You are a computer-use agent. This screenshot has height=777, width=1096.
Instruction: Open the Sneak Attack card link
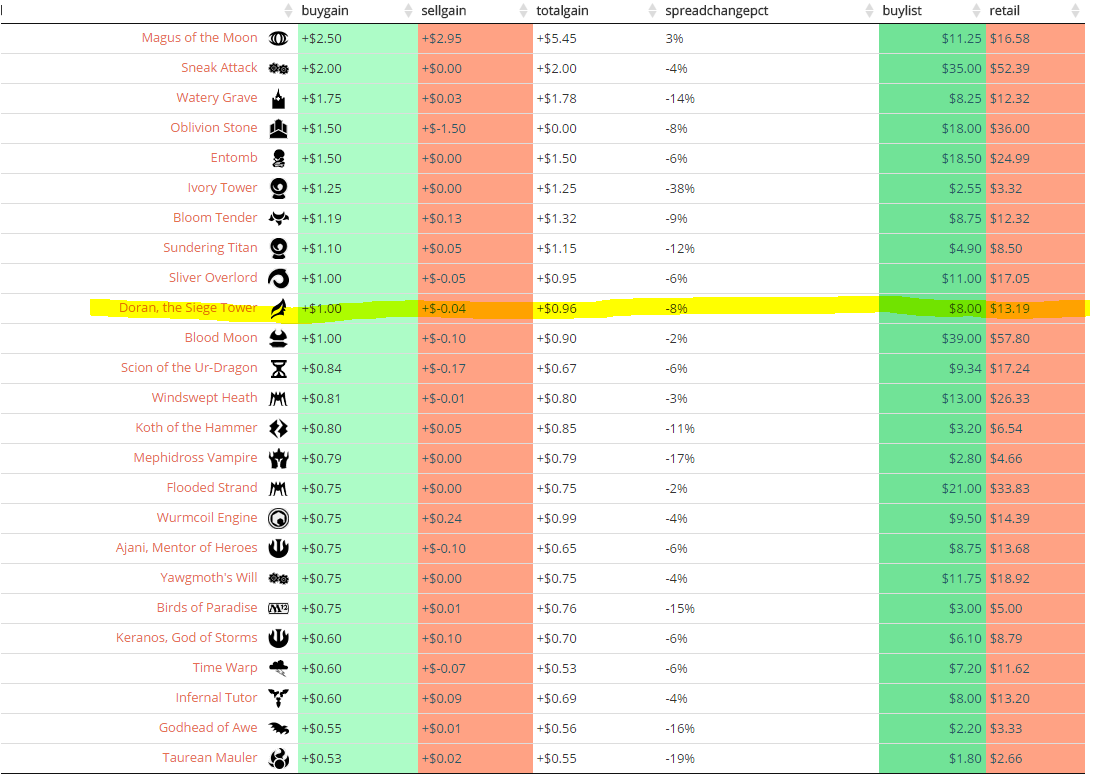[x=219, y=68]
